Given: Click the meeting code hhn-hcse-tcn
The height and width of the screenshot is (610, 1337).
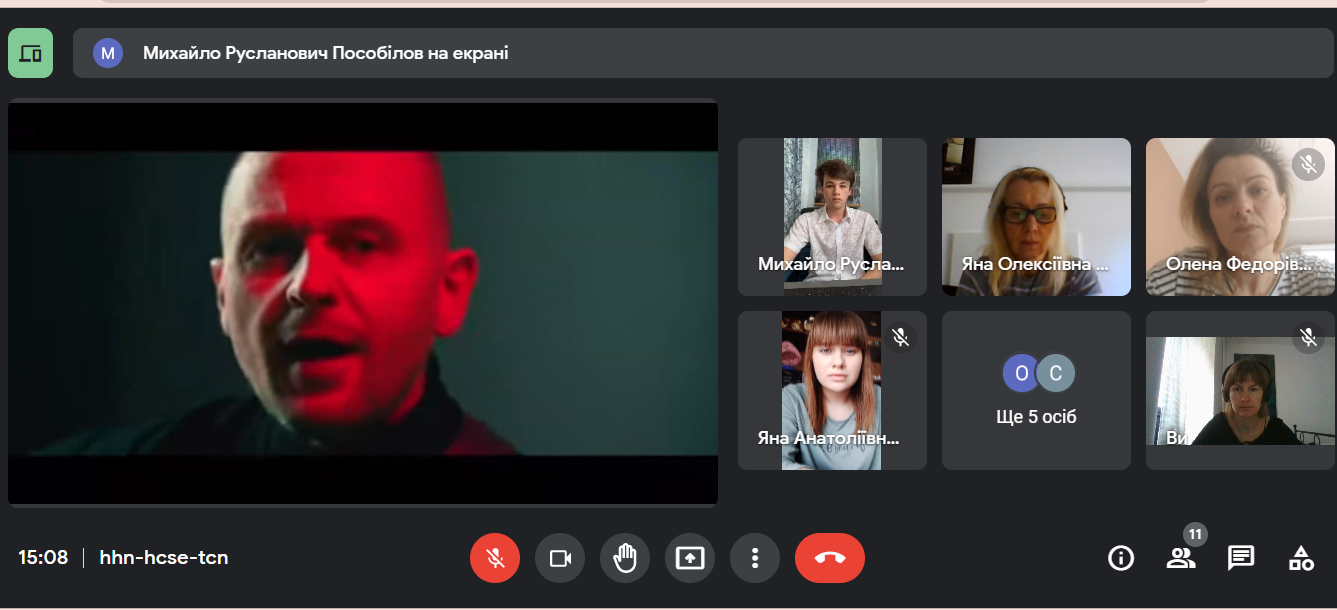Looking at the screenshot, I should (164, 558).
